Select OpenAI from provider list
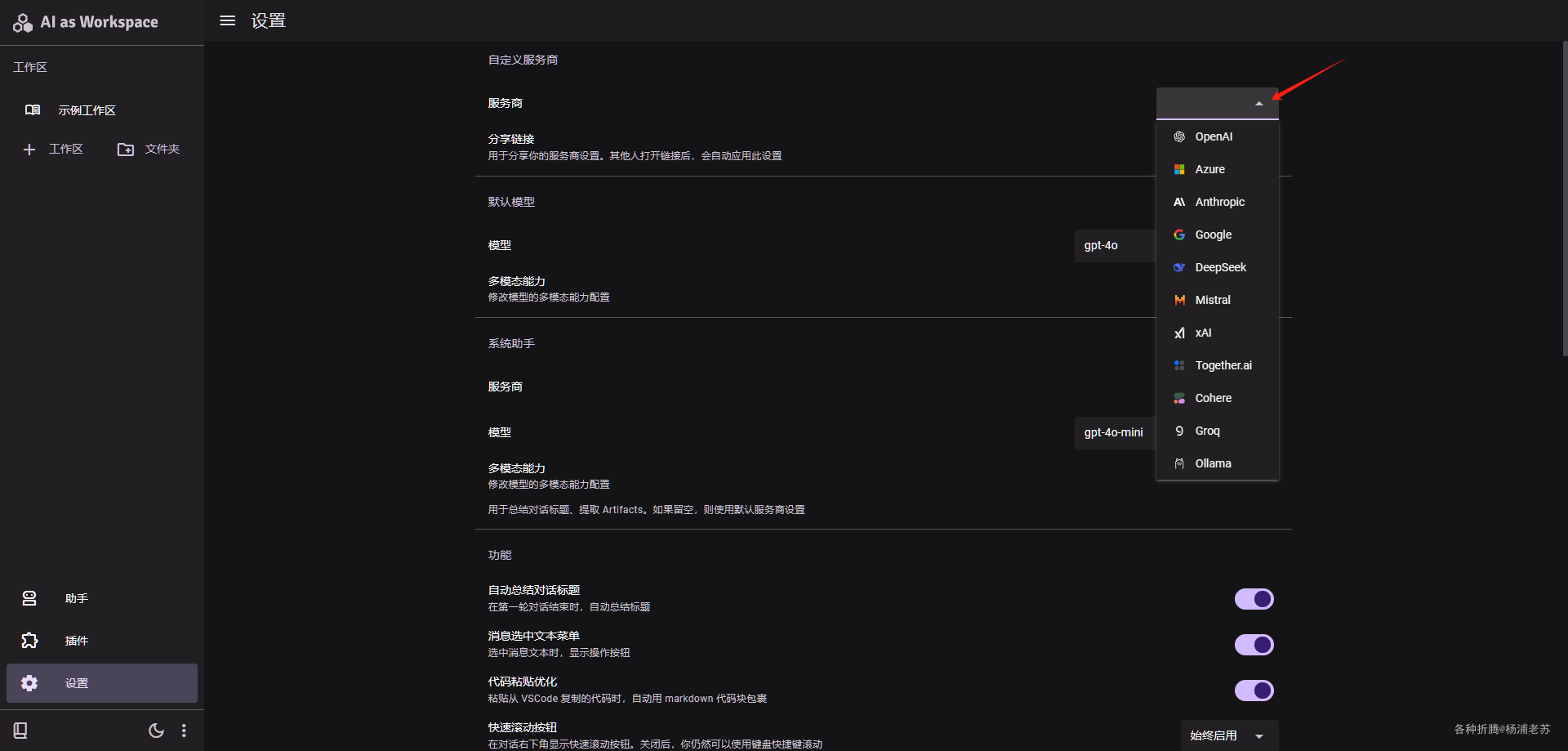 [x=1218, y=136]
